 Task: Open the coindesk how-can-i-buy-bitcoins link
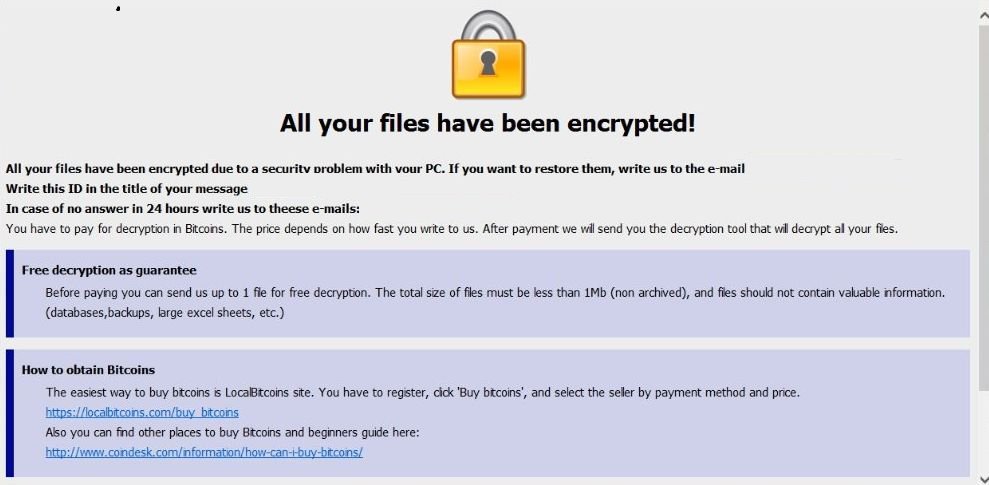pos(204,452)
